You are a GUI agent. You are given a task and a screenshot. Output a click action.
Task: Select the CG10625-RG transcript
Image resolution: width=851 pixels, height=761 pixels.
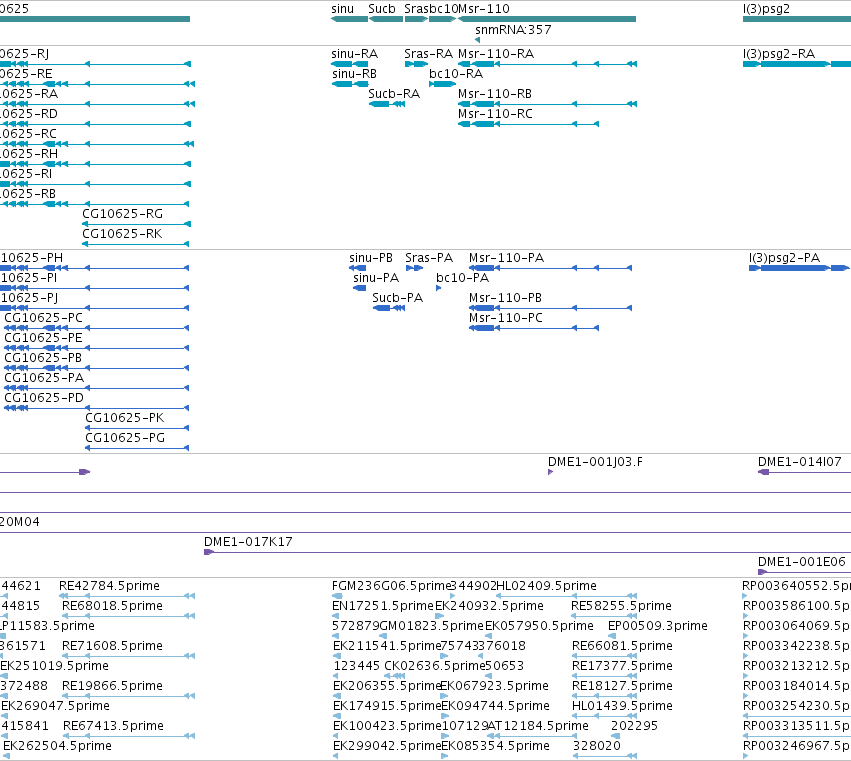136,224
